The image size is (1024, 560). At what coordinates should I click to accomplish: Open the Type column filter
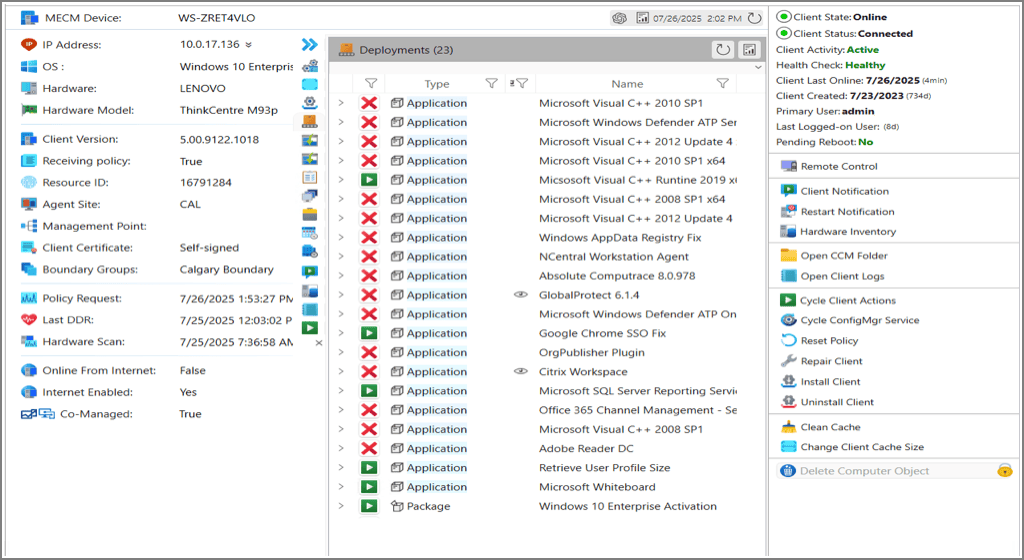pyautogui.click(x=492, y=84)
